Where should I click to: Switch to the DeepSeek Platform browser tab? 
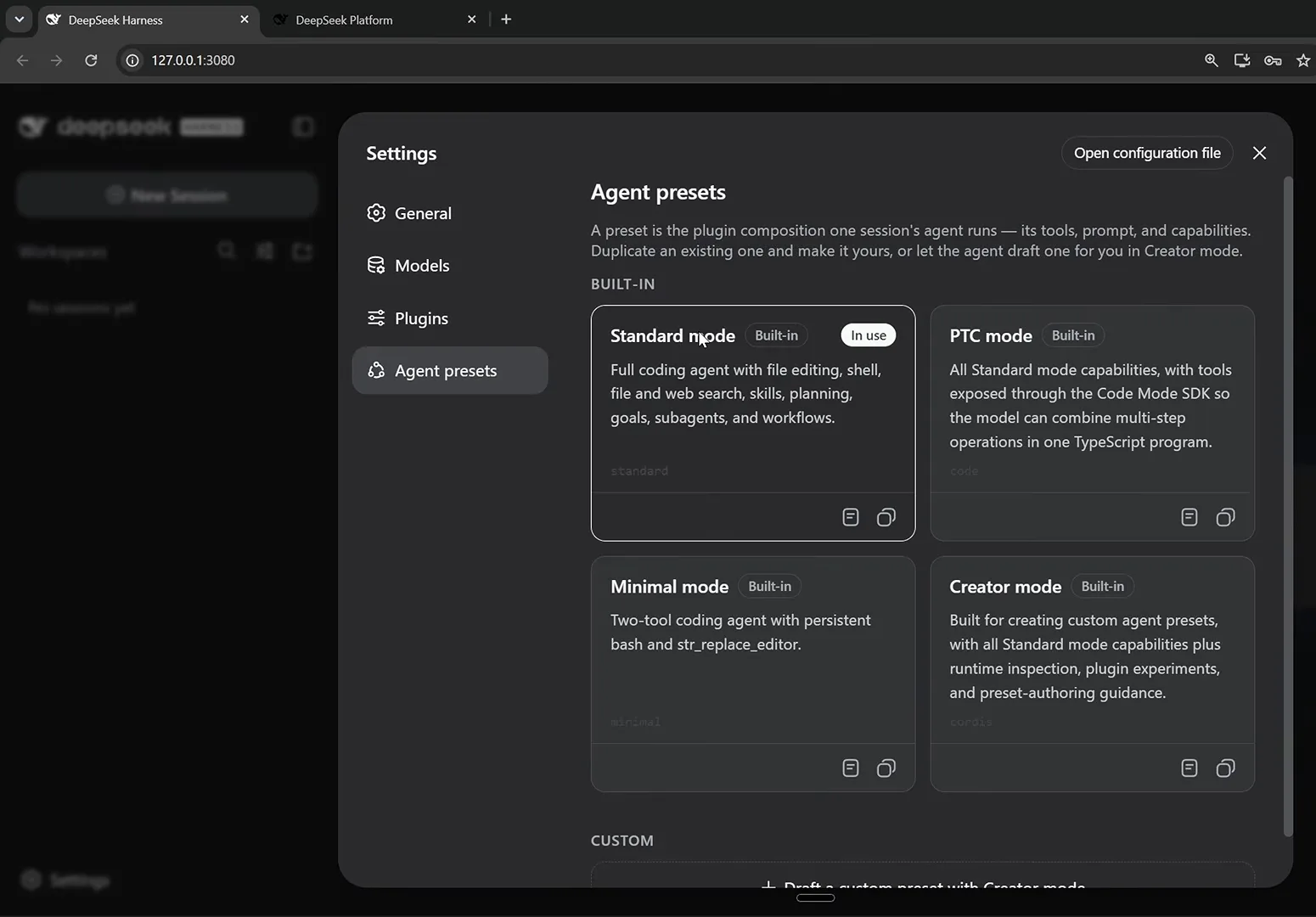click(x=374, y=20)
